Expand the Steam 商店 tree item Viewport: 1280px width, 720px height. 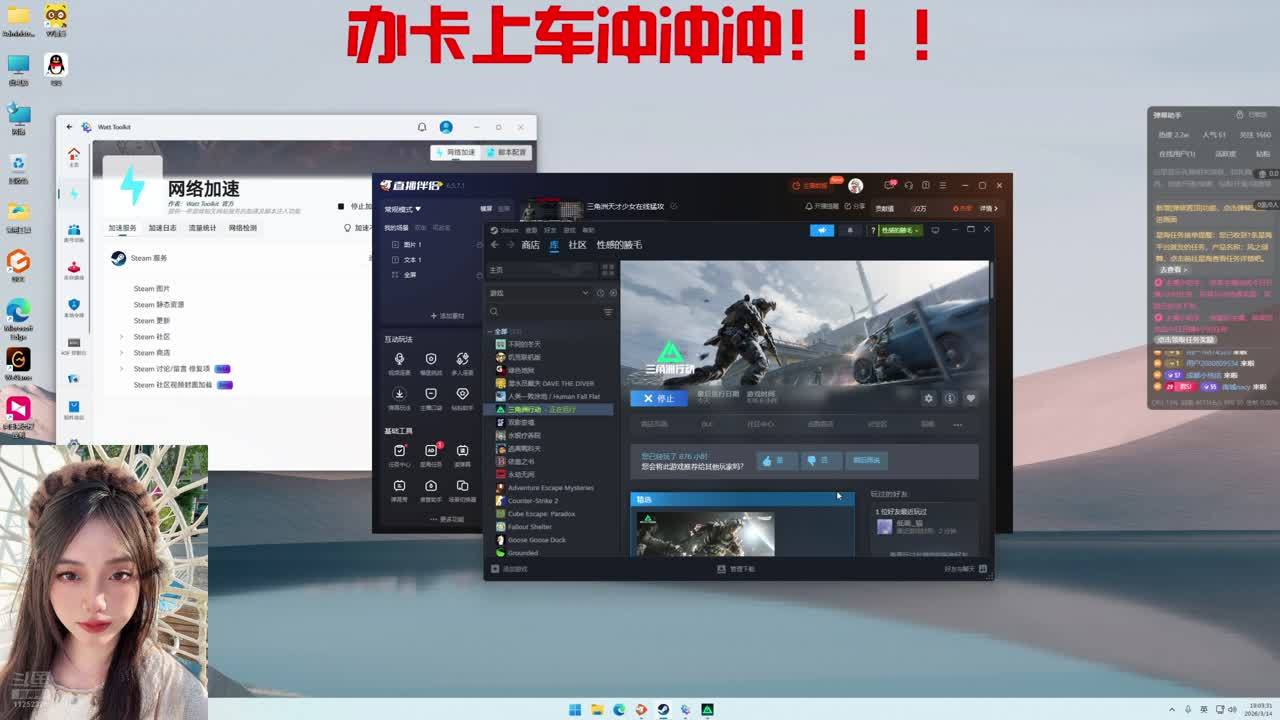pyautogui.click(x=121, y=353)
